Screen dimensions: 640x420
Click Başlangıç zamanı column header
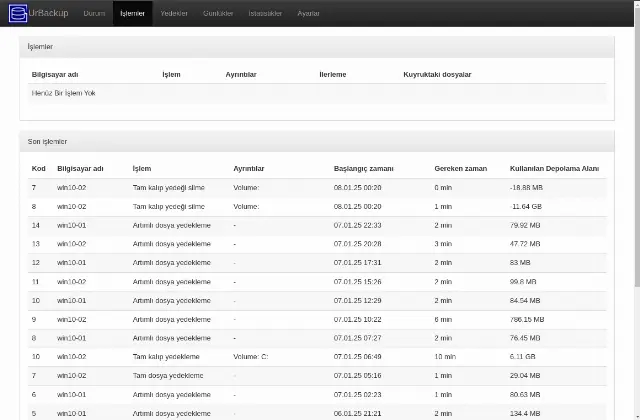point(364,169)
